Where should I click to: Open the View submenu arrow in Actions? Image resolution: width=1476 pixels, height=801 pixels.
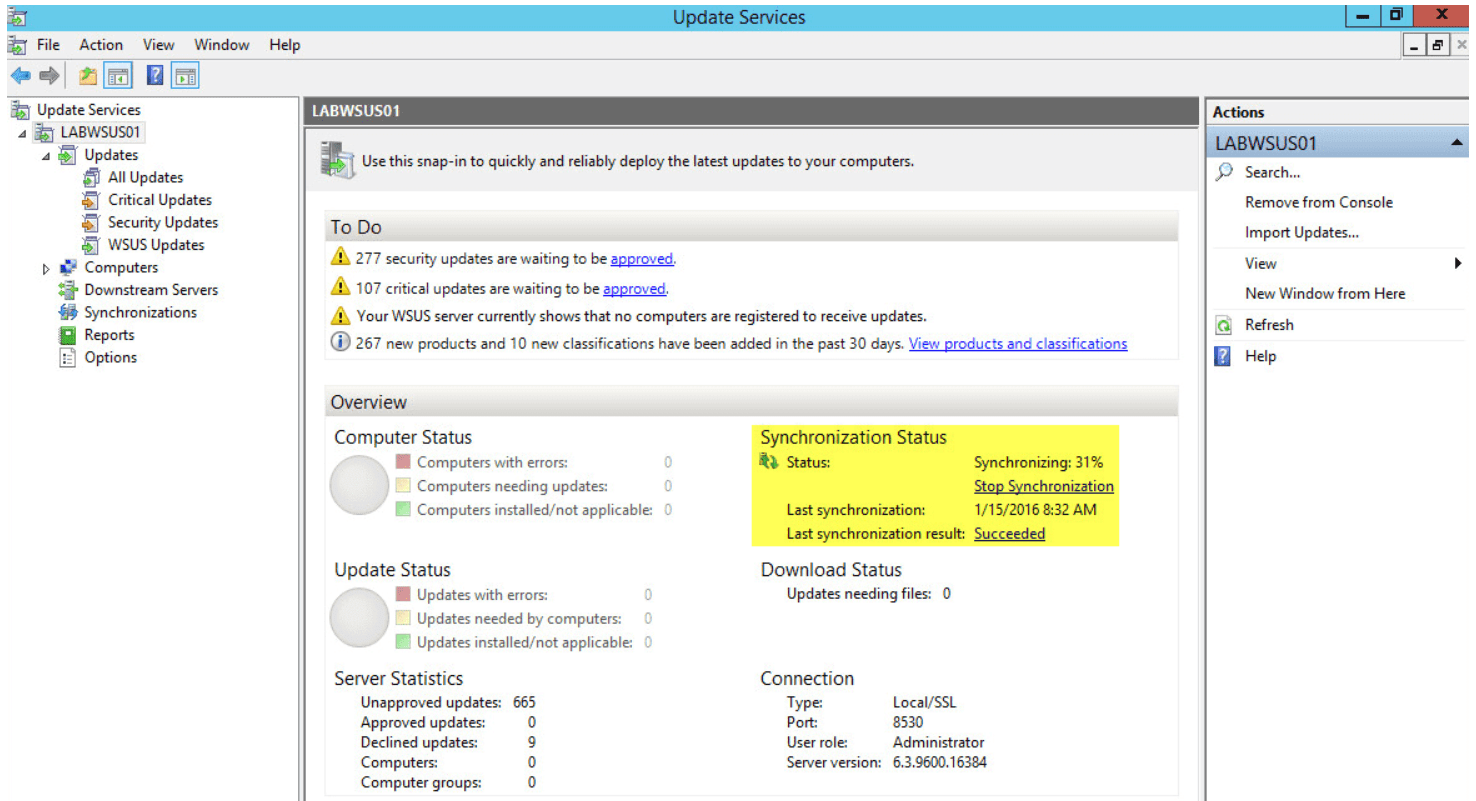[1458, 264]
